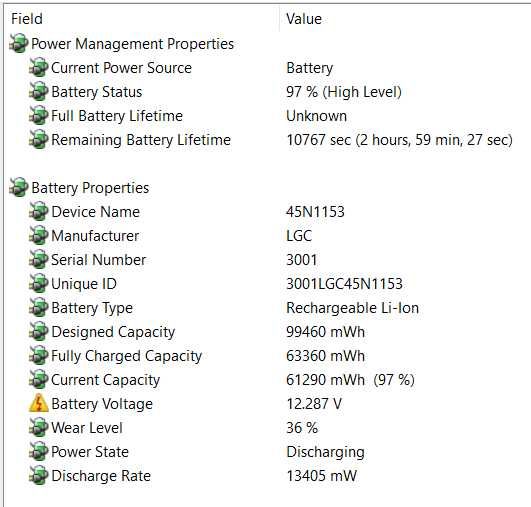
Task: Click the Power State row icon
Action: pos(38,451)
